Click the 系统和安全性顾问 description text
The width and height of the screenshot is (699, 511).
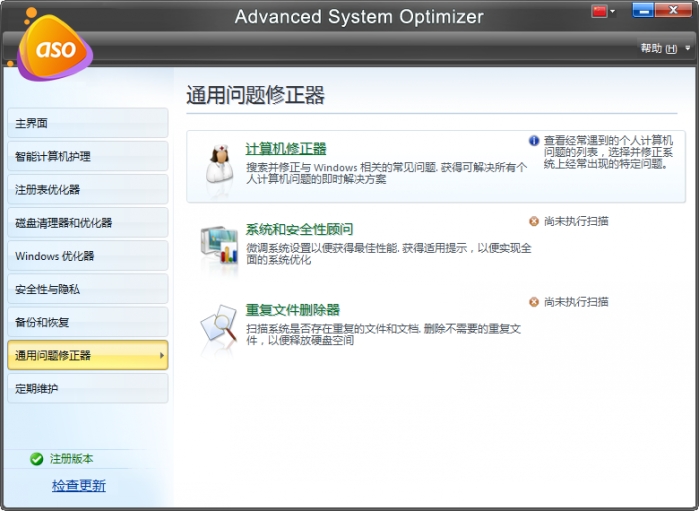[389, 254]
